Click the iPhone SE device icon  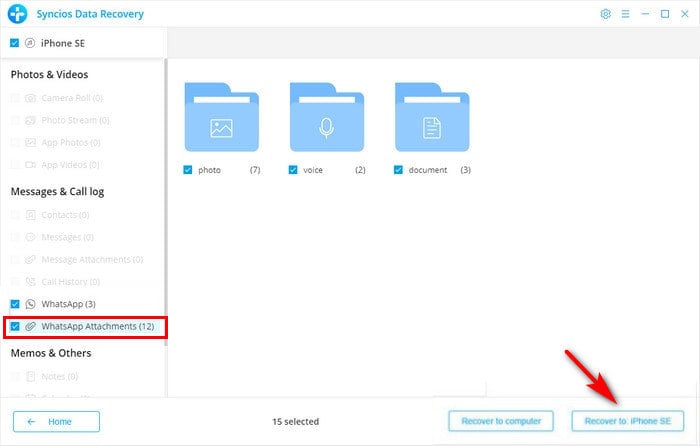coord(30,43)
